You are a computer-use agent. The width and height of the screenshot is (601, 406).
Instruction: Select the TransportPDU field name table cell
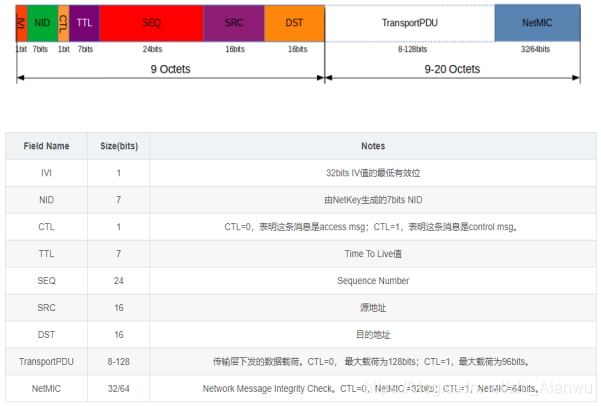(x=47, y=361)
